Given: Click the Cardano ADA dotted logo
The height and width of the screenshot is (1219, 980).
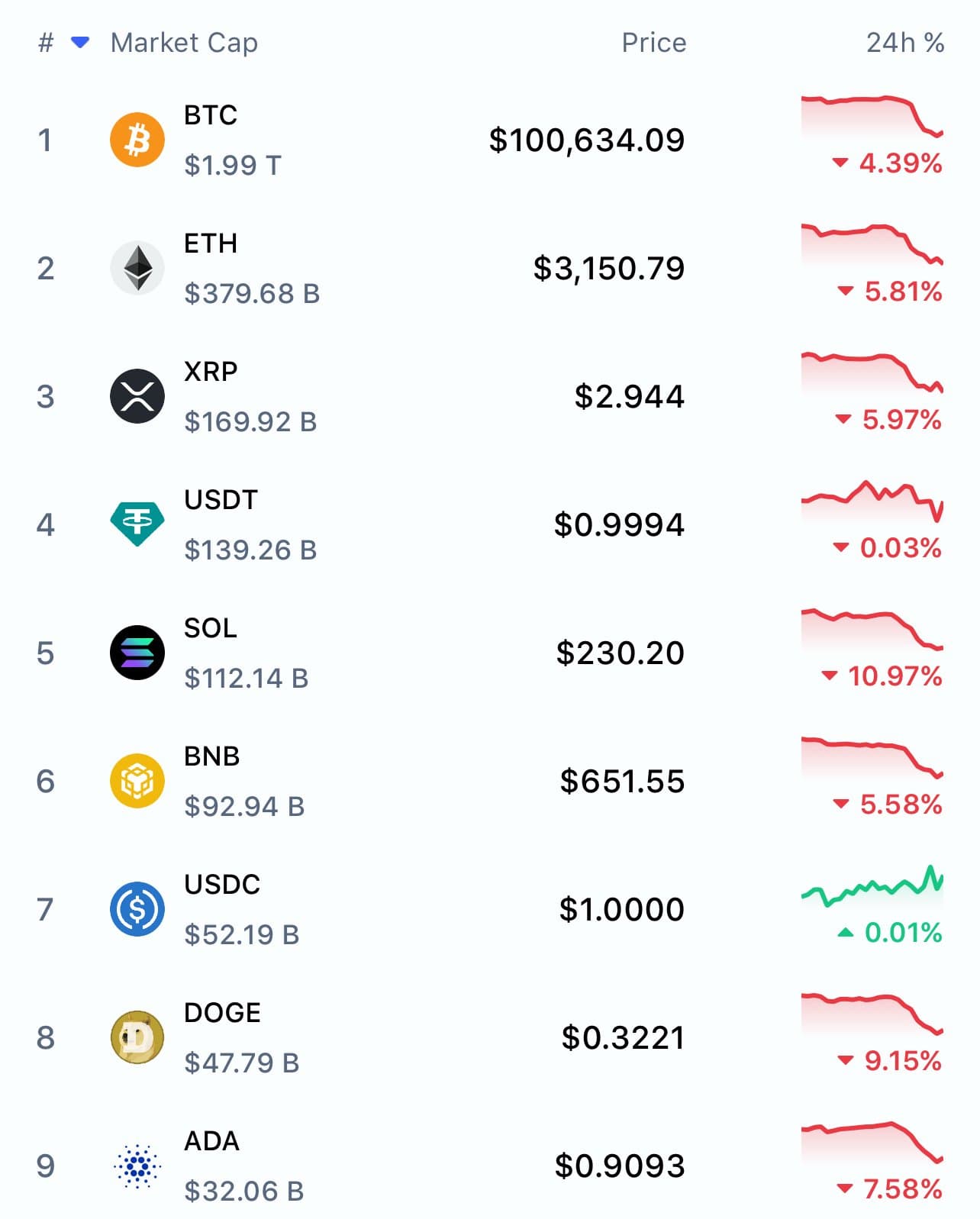Looking at the screenshot, I should point(137,1166).
